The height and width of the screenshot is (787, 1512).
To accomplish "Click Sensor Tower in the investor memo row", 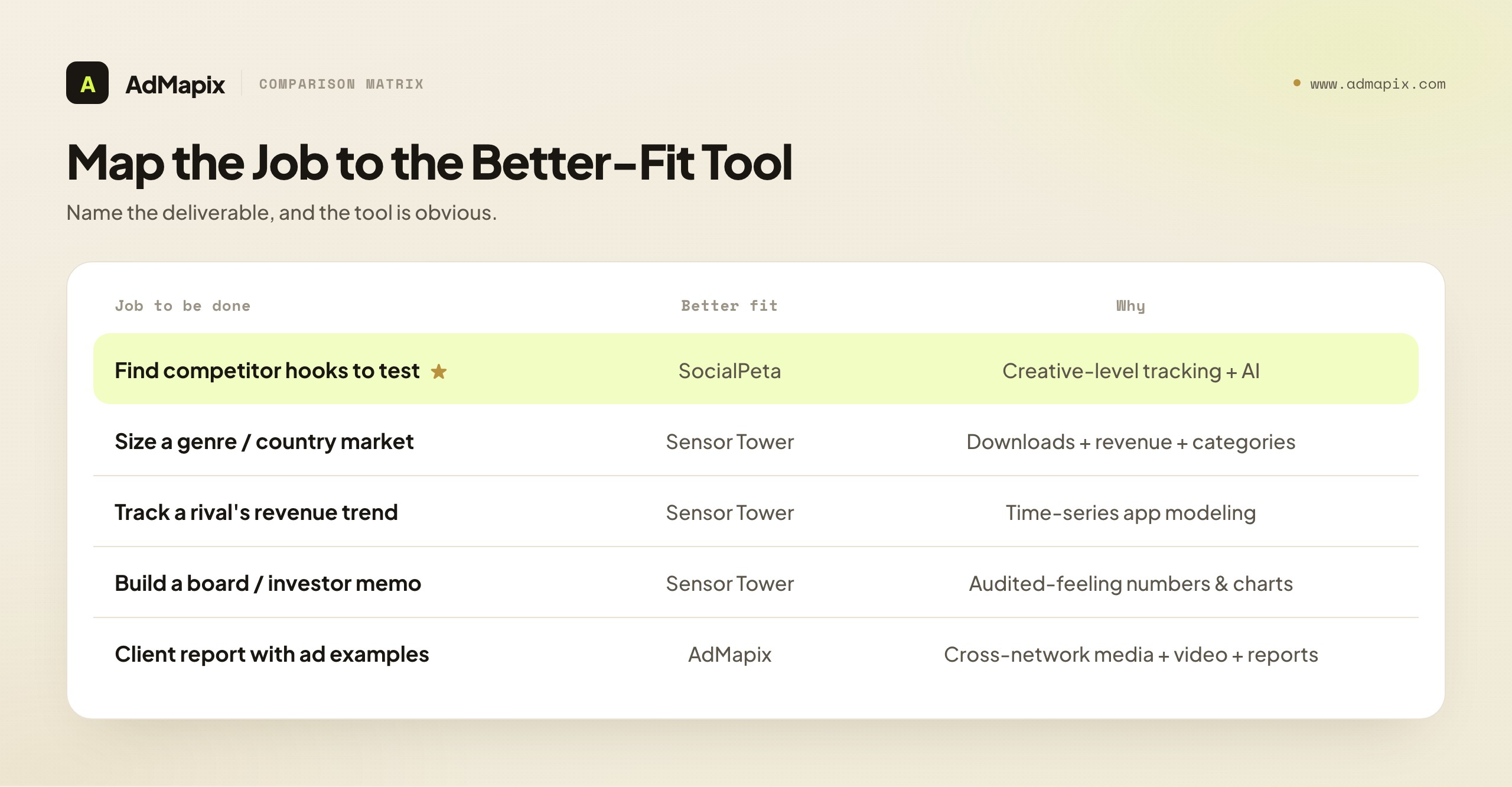I will (x=730, y=584).
